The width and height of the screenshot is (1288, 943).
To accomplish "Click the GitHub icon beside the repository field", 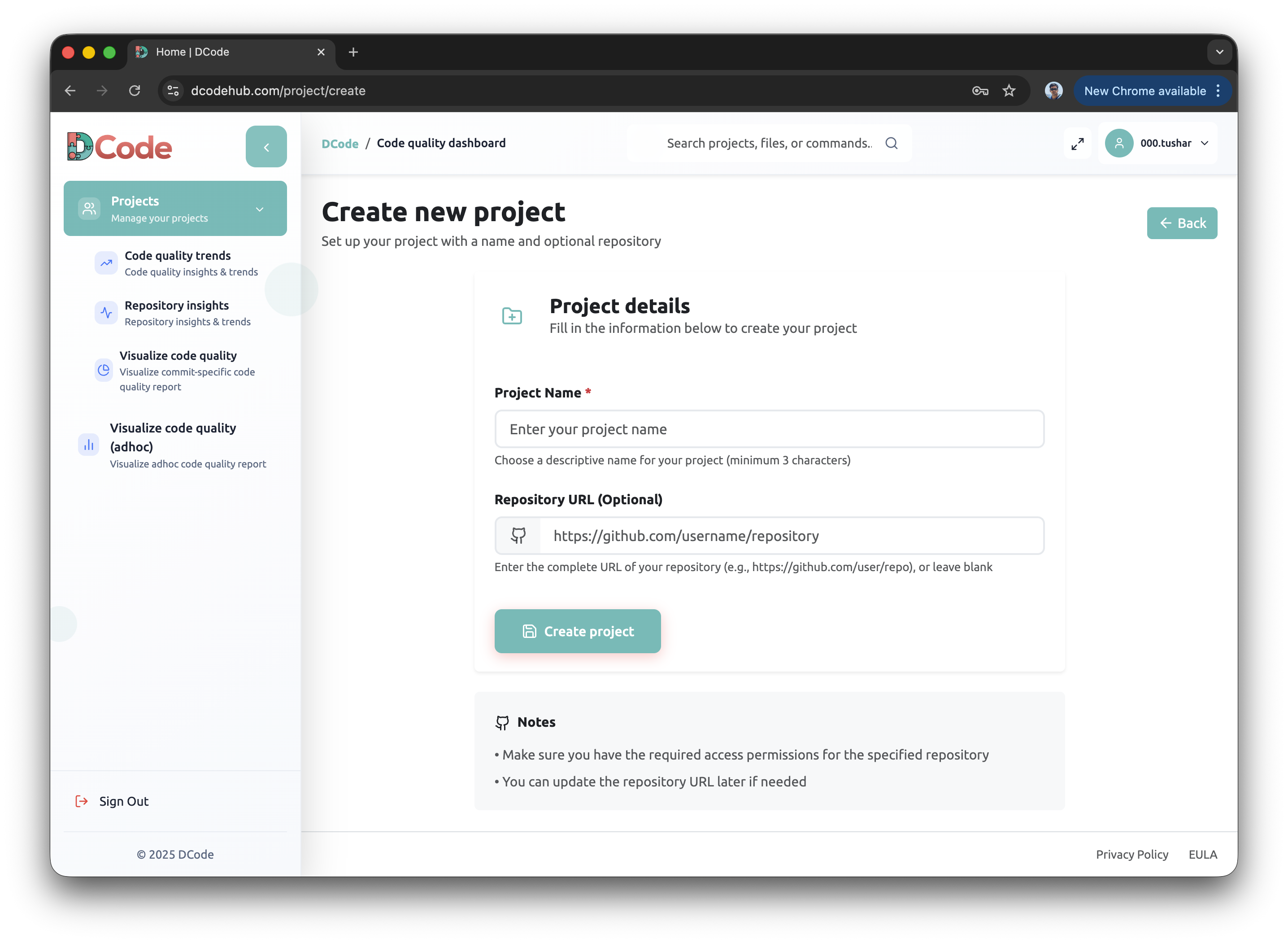I will pos(518,536).
